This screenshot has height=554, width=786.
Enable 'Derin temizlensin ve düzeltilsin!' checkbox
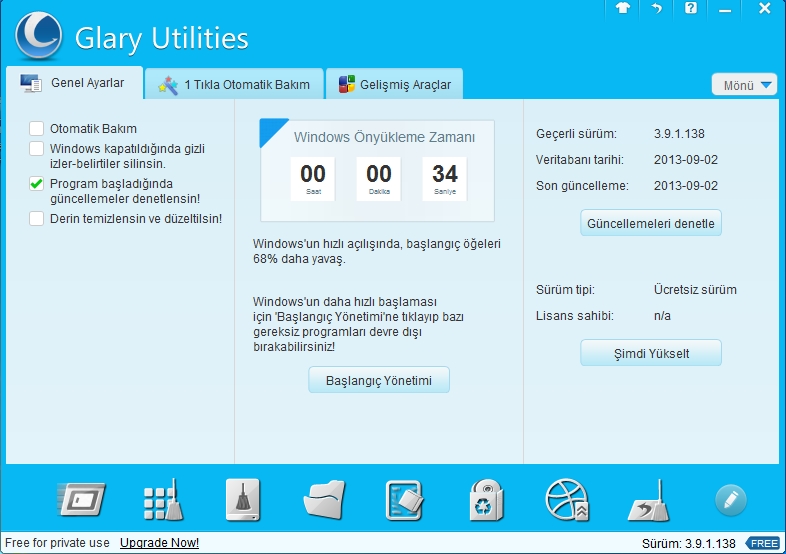click(36, 219)
